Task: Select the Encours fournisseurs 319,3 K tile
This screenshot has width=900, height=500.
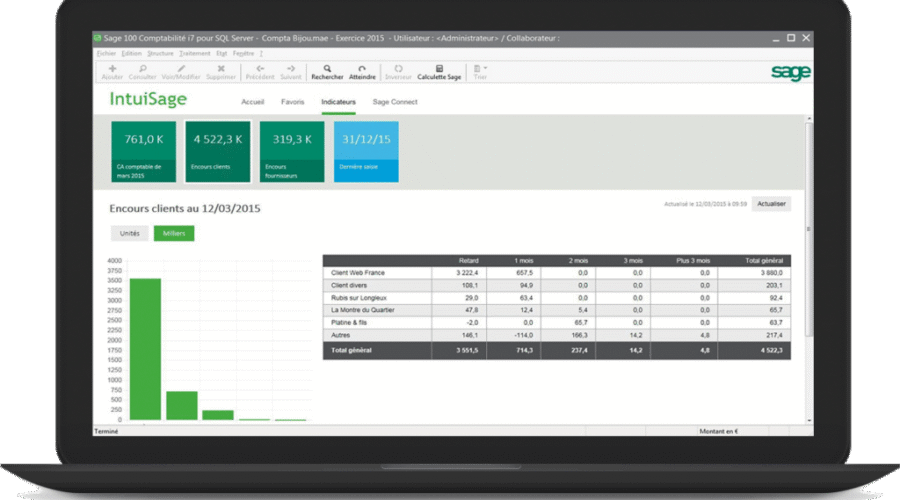Action: [x=292, y=152]
